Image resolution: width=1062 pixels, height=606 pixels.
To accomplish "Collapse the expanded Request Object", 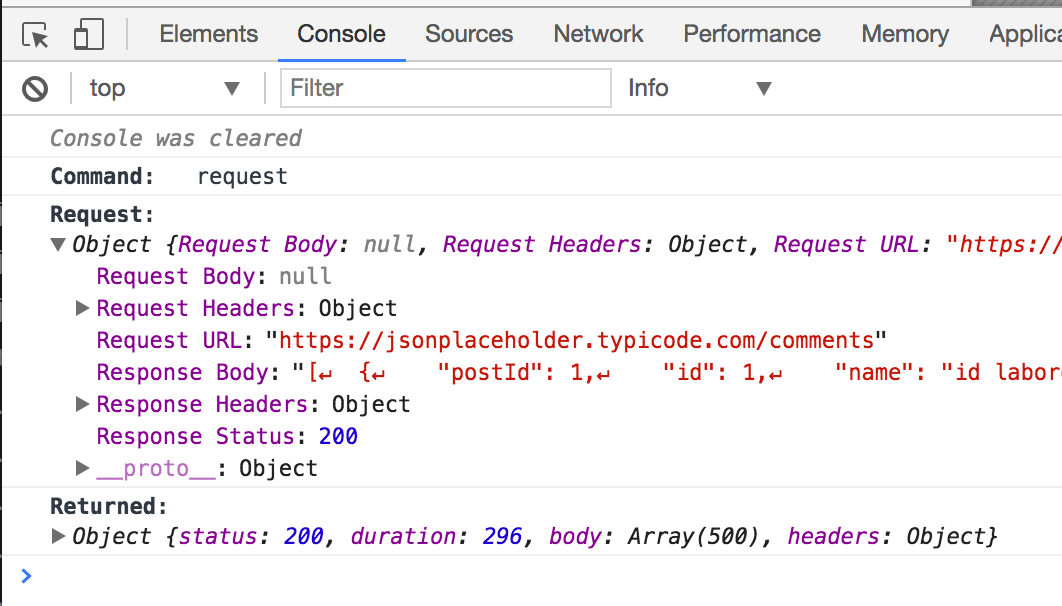I will (x=57, y=244).
